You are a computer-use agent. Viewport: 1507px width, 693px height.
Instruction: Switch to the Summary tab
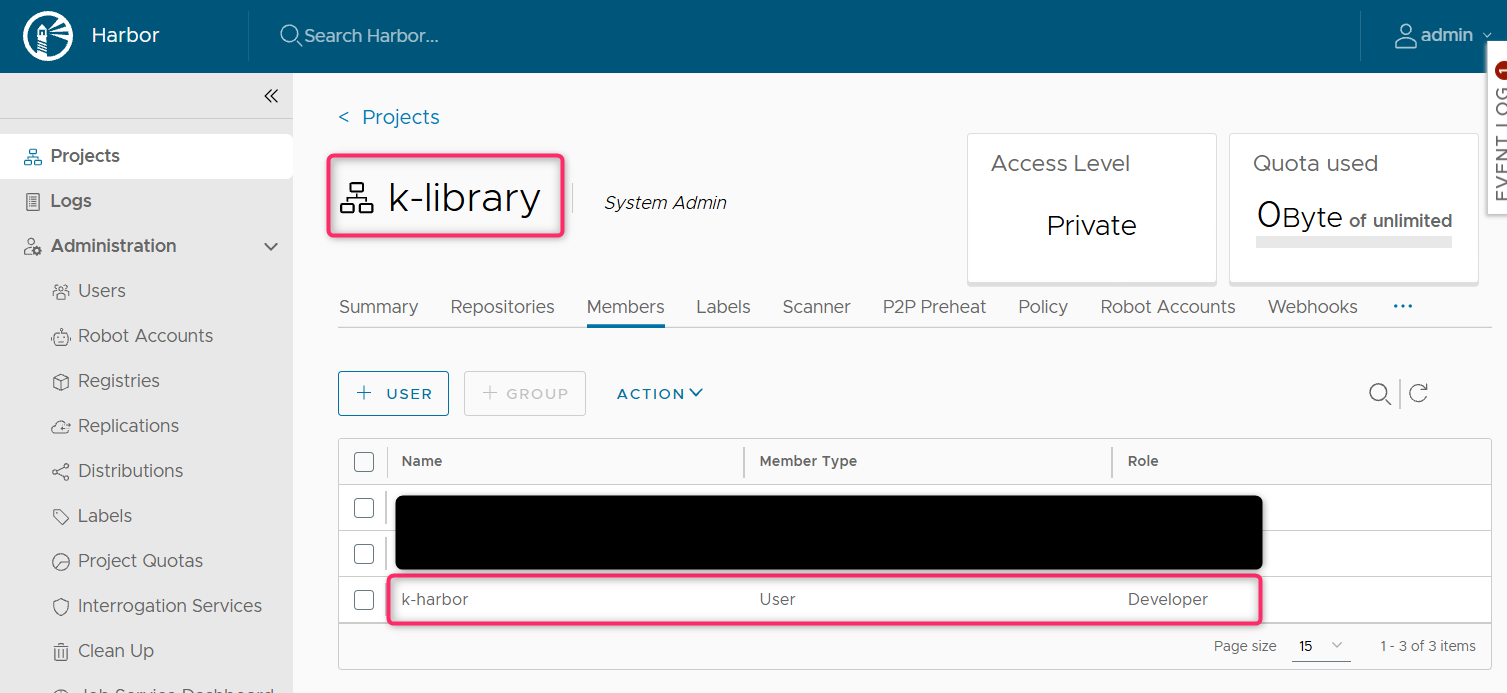tap(378, 307)
